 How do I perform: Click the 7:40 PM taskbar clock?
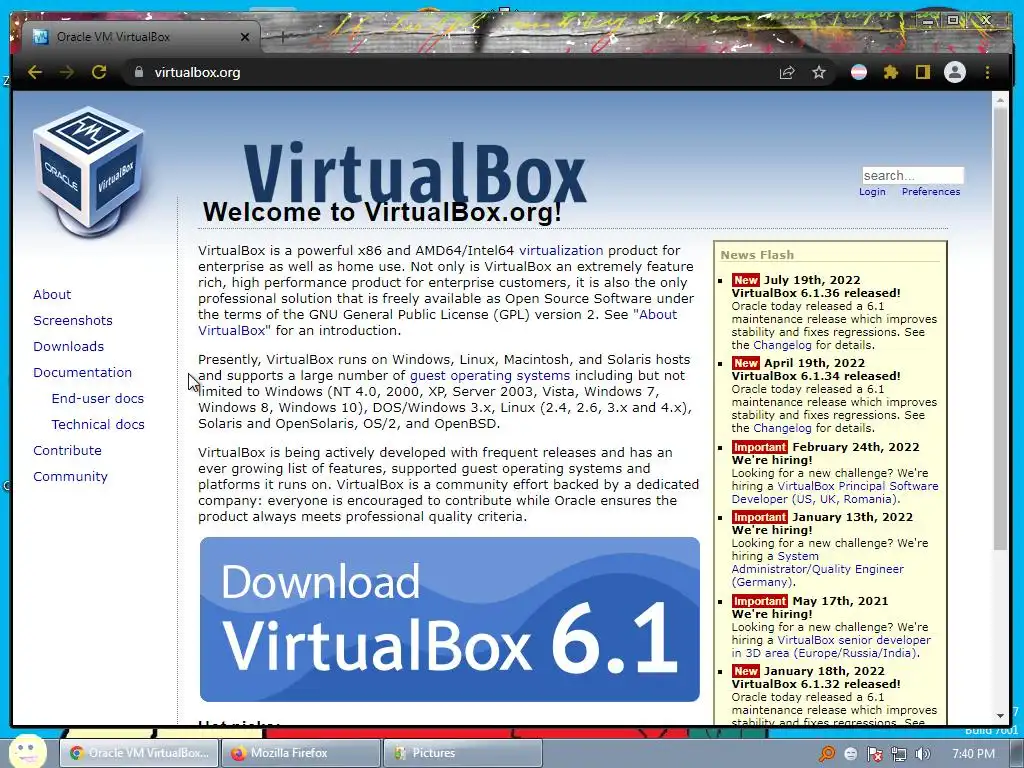[973, 754]
